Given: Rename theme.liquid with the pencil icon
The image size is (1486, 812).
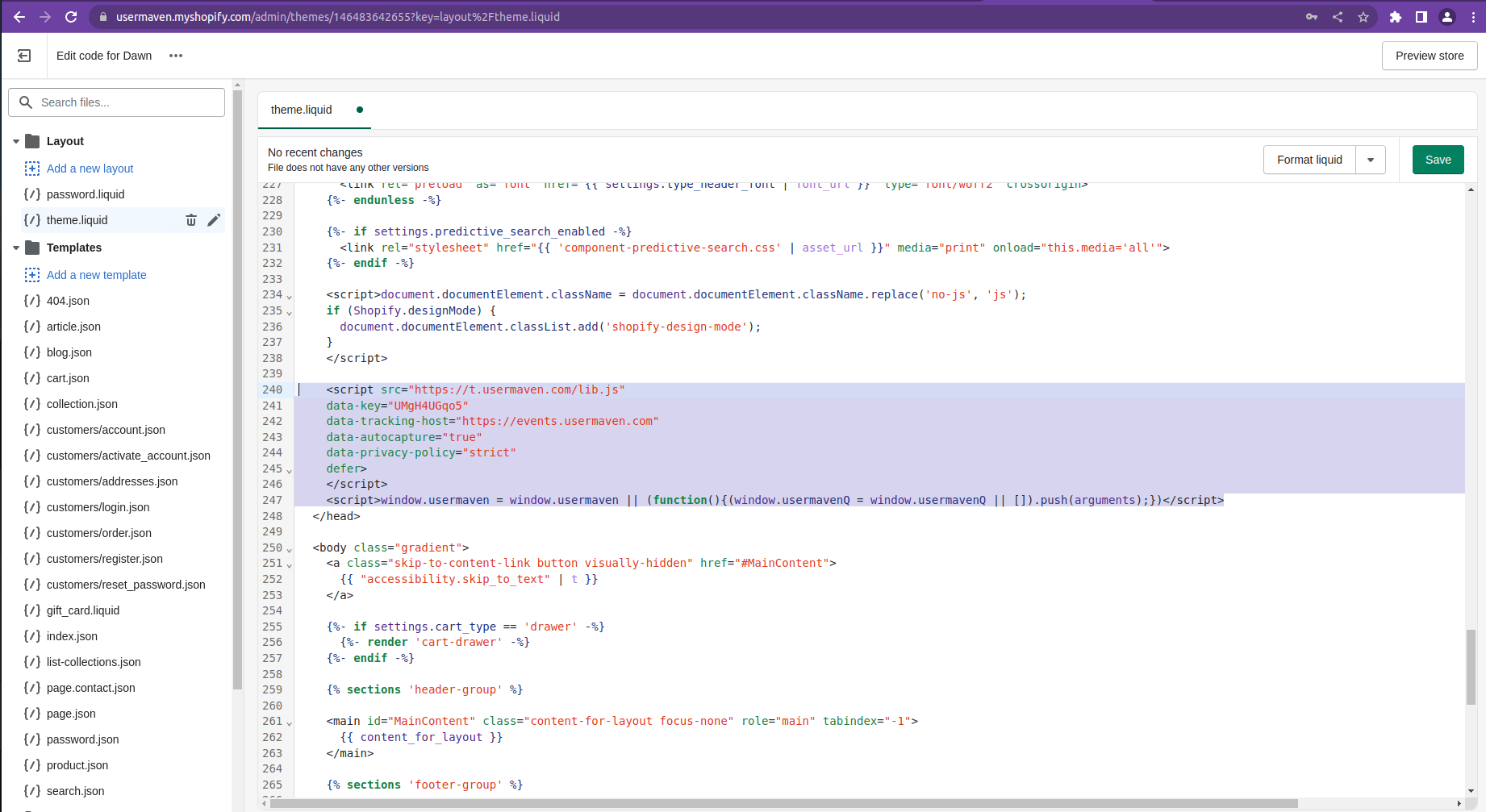Looking at the screenshot, I should (214, 220).
